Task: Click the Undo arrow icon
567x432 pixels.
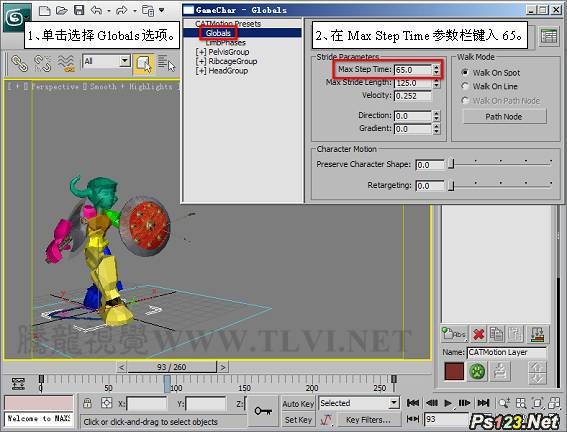Action: tap(96, 10)
